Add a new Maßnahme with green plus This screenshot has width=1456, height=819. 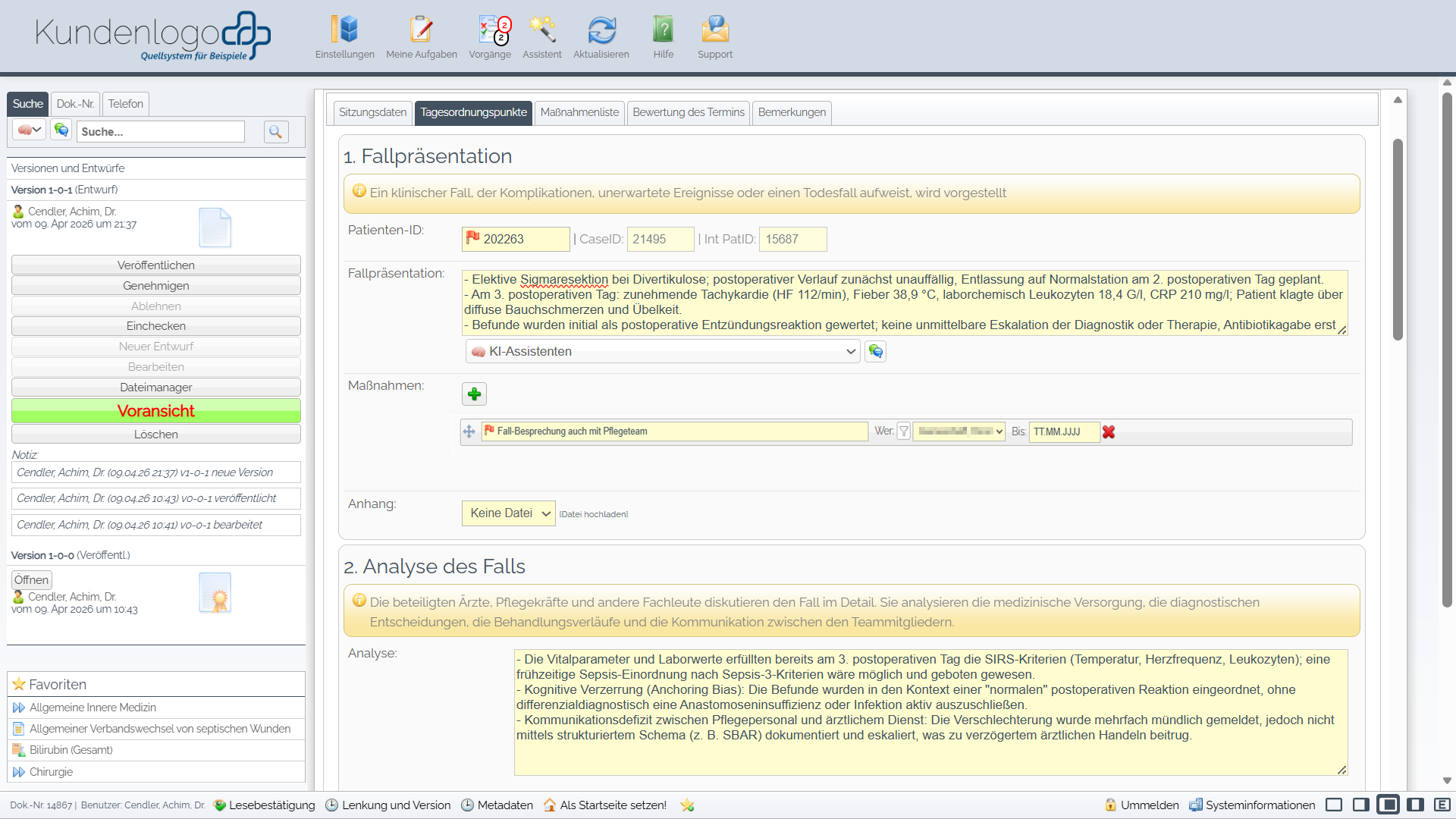[x=474, y=394]
